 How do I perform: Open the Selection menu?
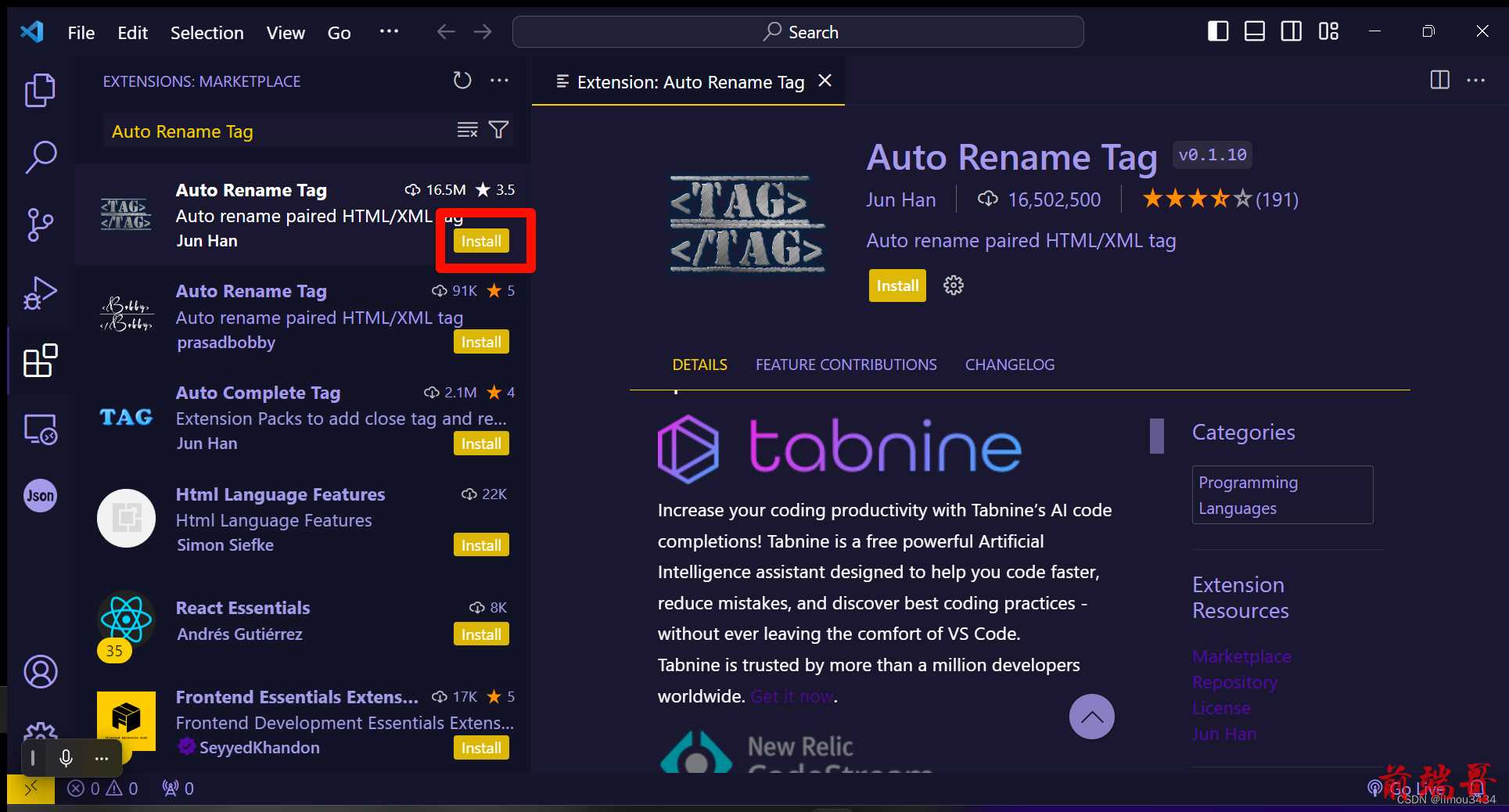[x=207, y=32]
